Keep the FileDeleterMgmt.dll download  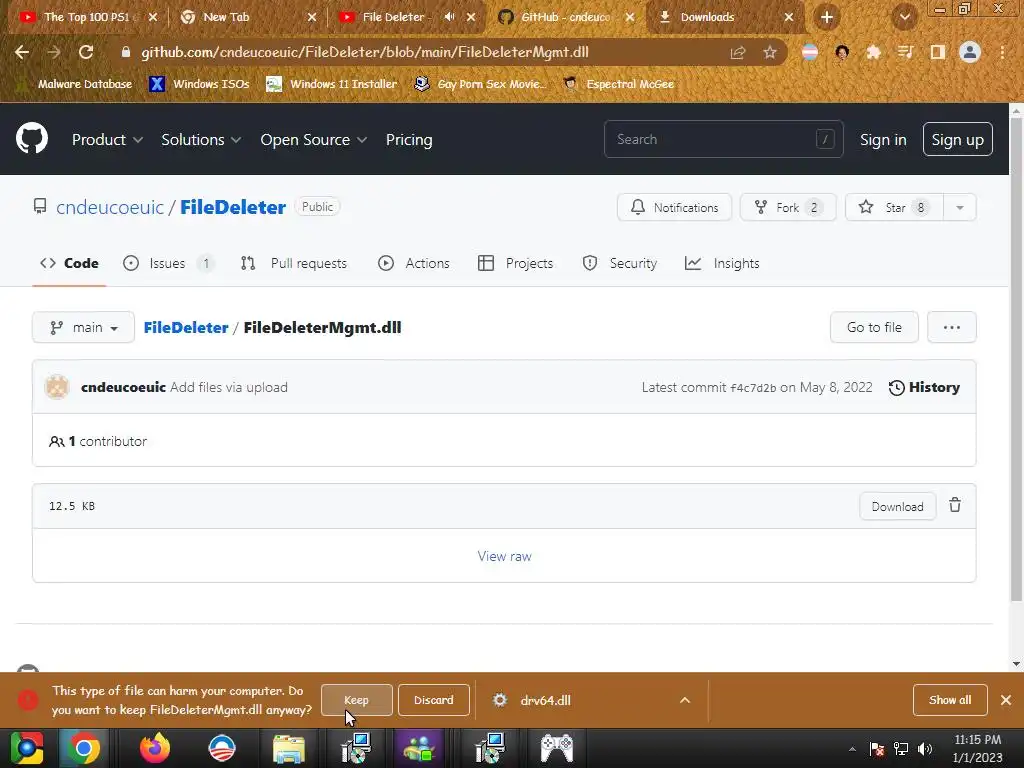click(x=357, y=700)
